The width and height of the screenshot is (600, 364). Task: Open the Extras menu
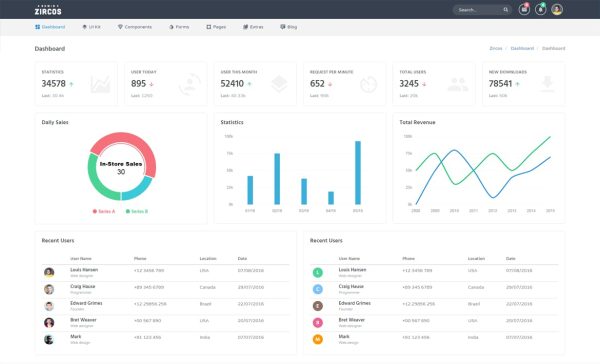[253, 27]
